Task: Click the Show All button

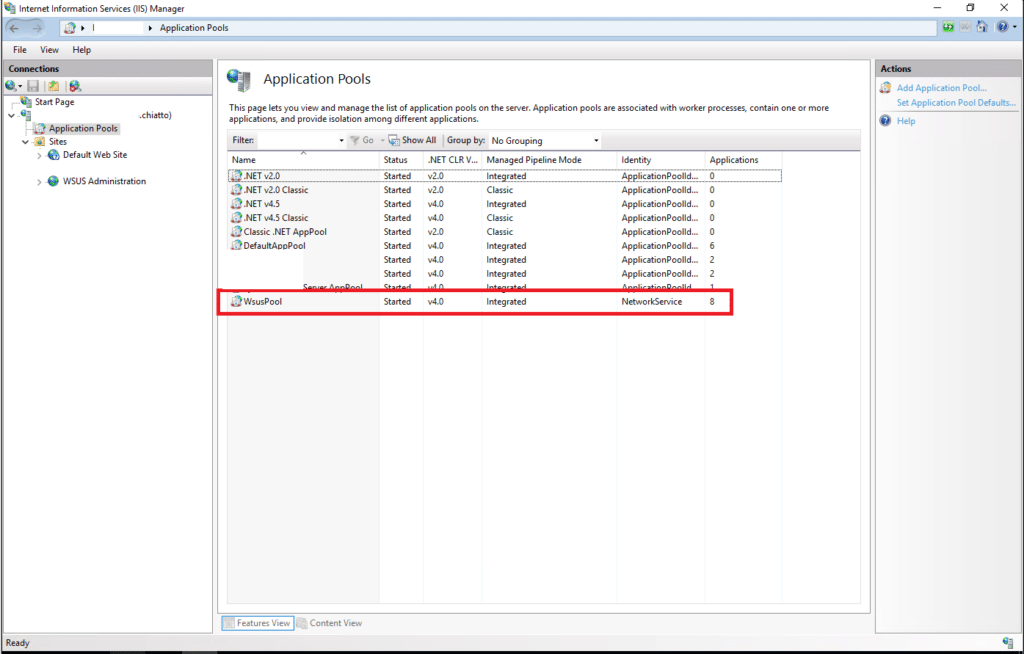Action: 412,140
